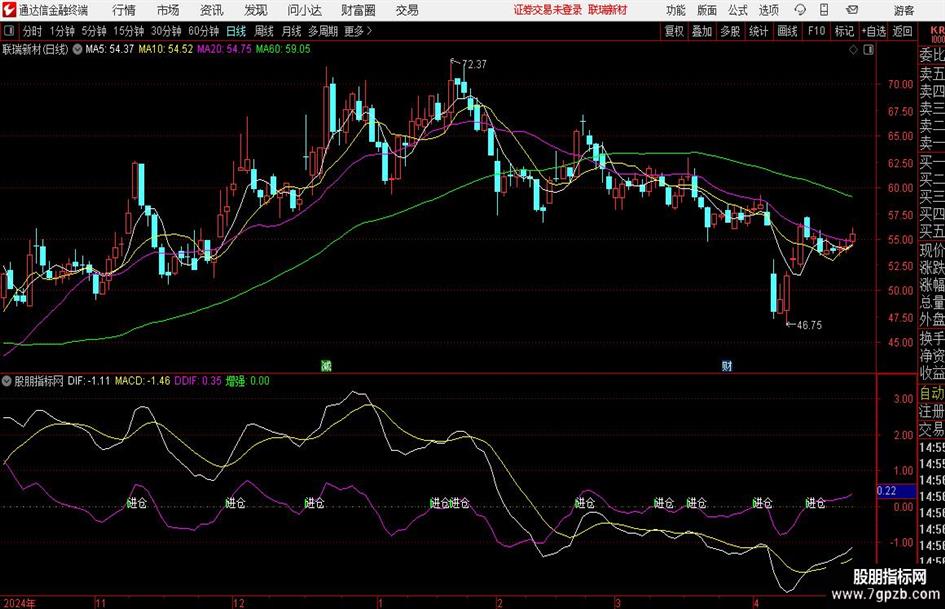This screenshot has width=945, height=609.
Task: Click the 通达信 red logo icon
Action: (x=8, y=10)
